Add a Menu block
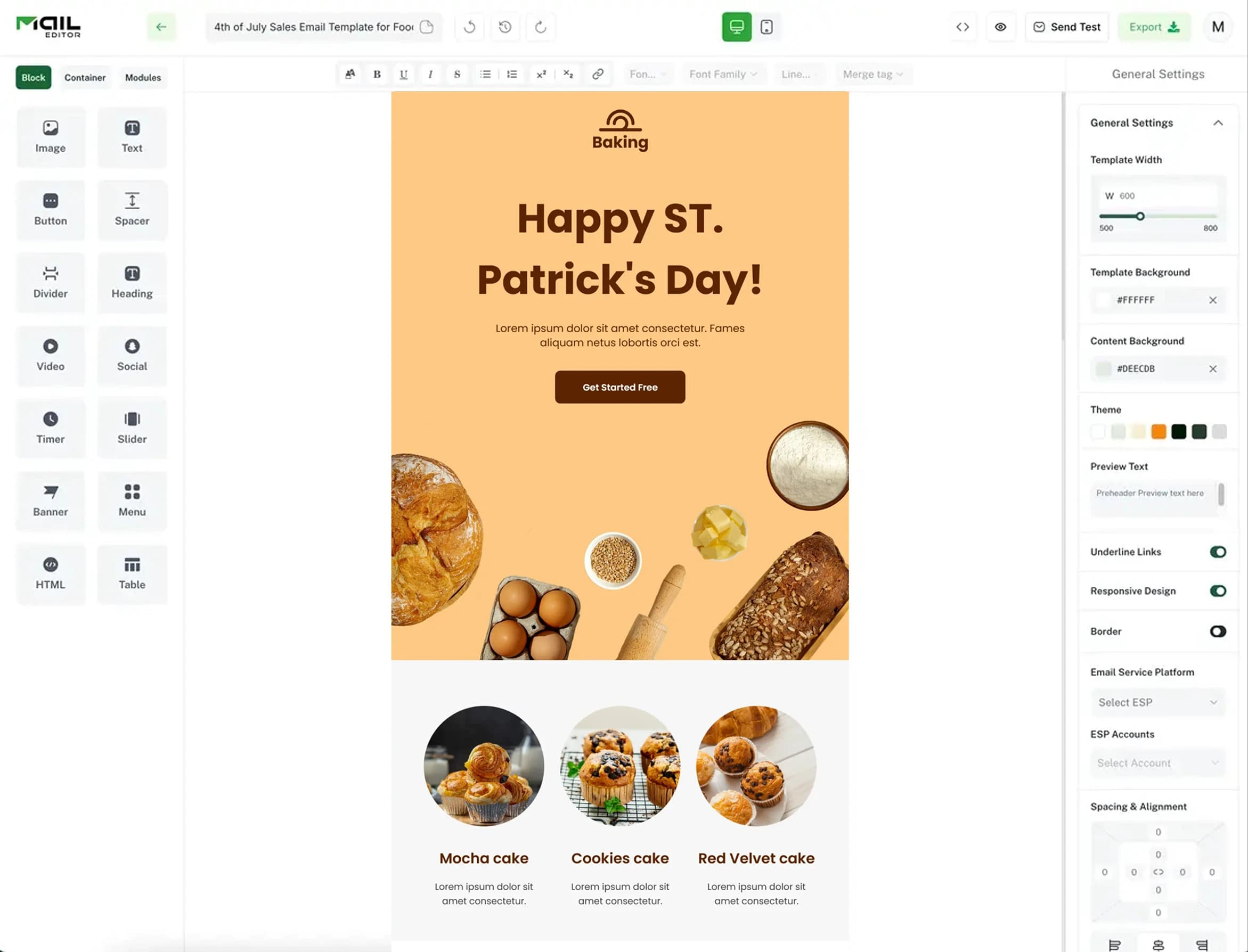This screenshot has height=952, width=1248. [x=132, y=502]
